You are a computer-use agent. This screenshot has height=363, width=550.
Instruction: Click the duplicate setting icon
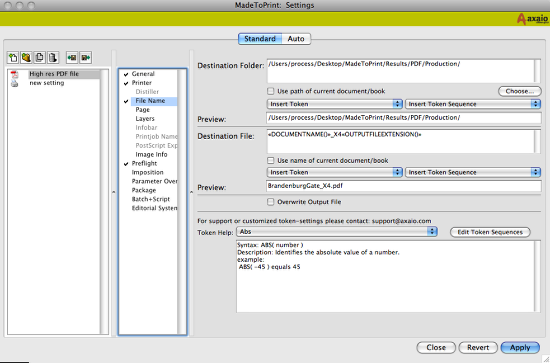(x=40, y=58)
